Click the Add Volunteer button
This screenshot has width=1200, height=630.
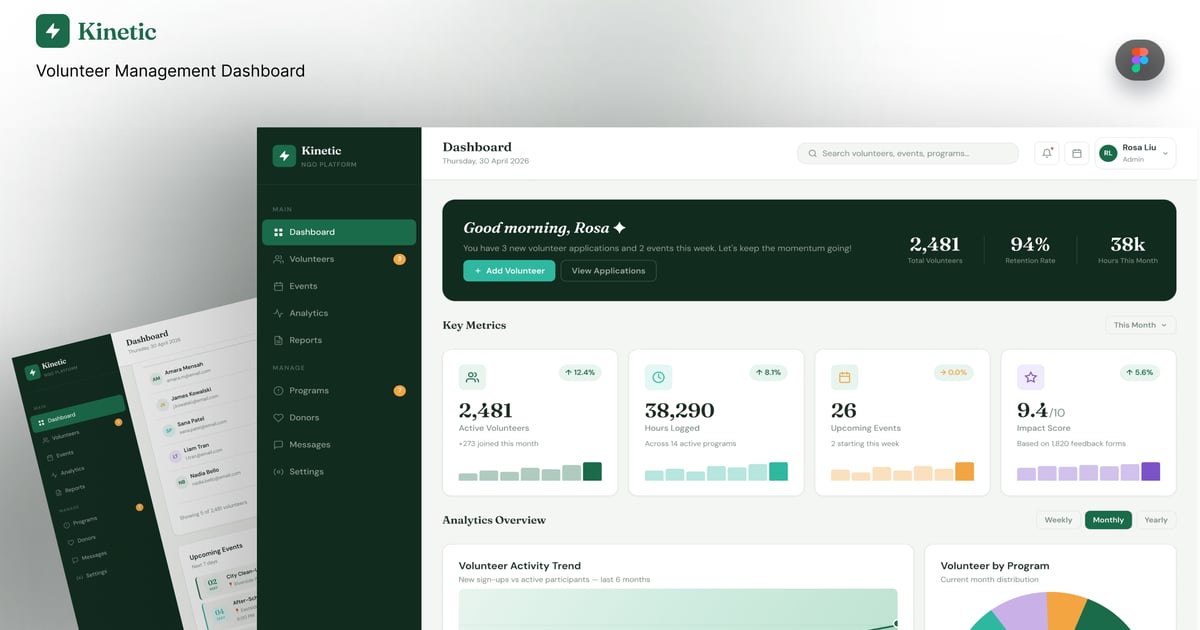click(509, 271)
